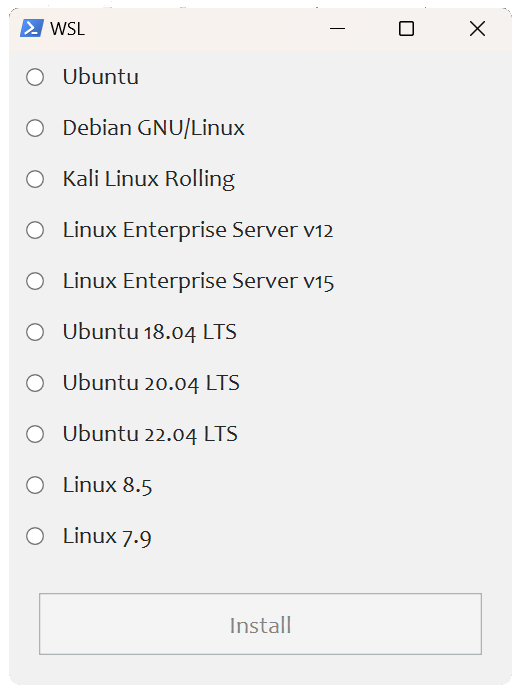Image resolution: width=520 pixels, height=694 pixels.
Task: Click the Install button
Action: (260, 624)
